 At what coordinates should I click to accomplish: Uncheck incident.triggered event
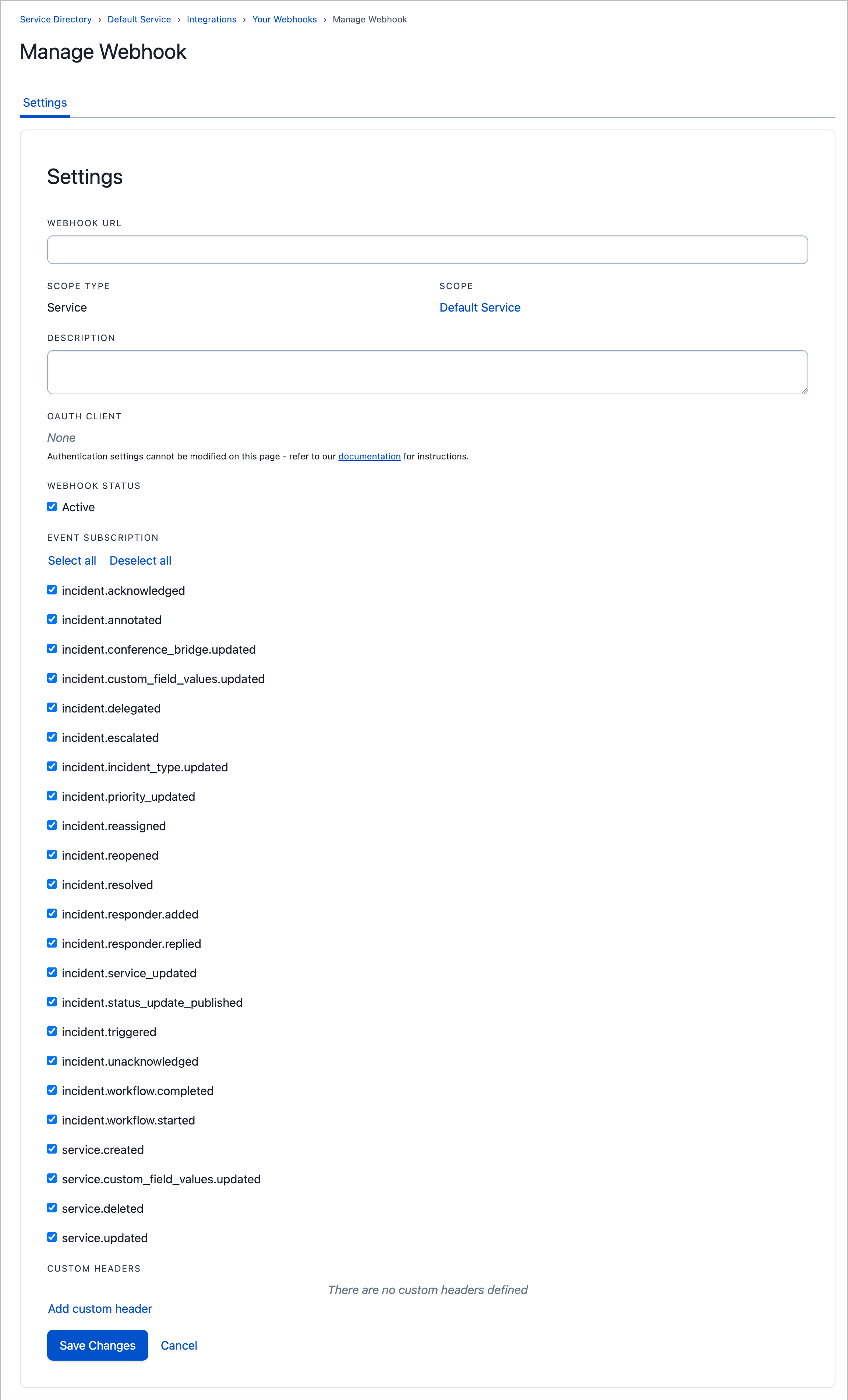(52, 1031)
